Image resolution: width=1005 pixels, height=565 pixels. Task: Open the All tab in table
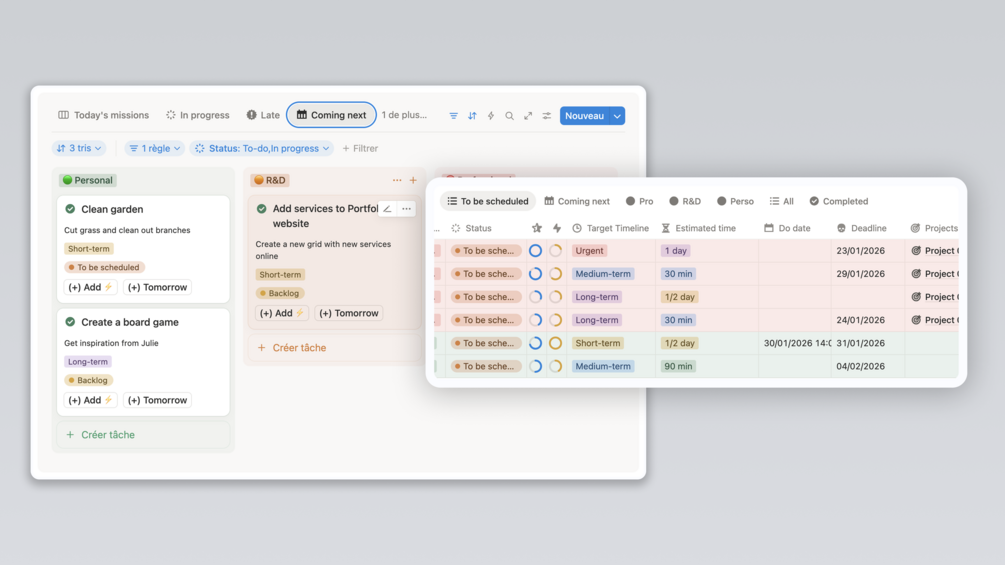coord(781,201)
